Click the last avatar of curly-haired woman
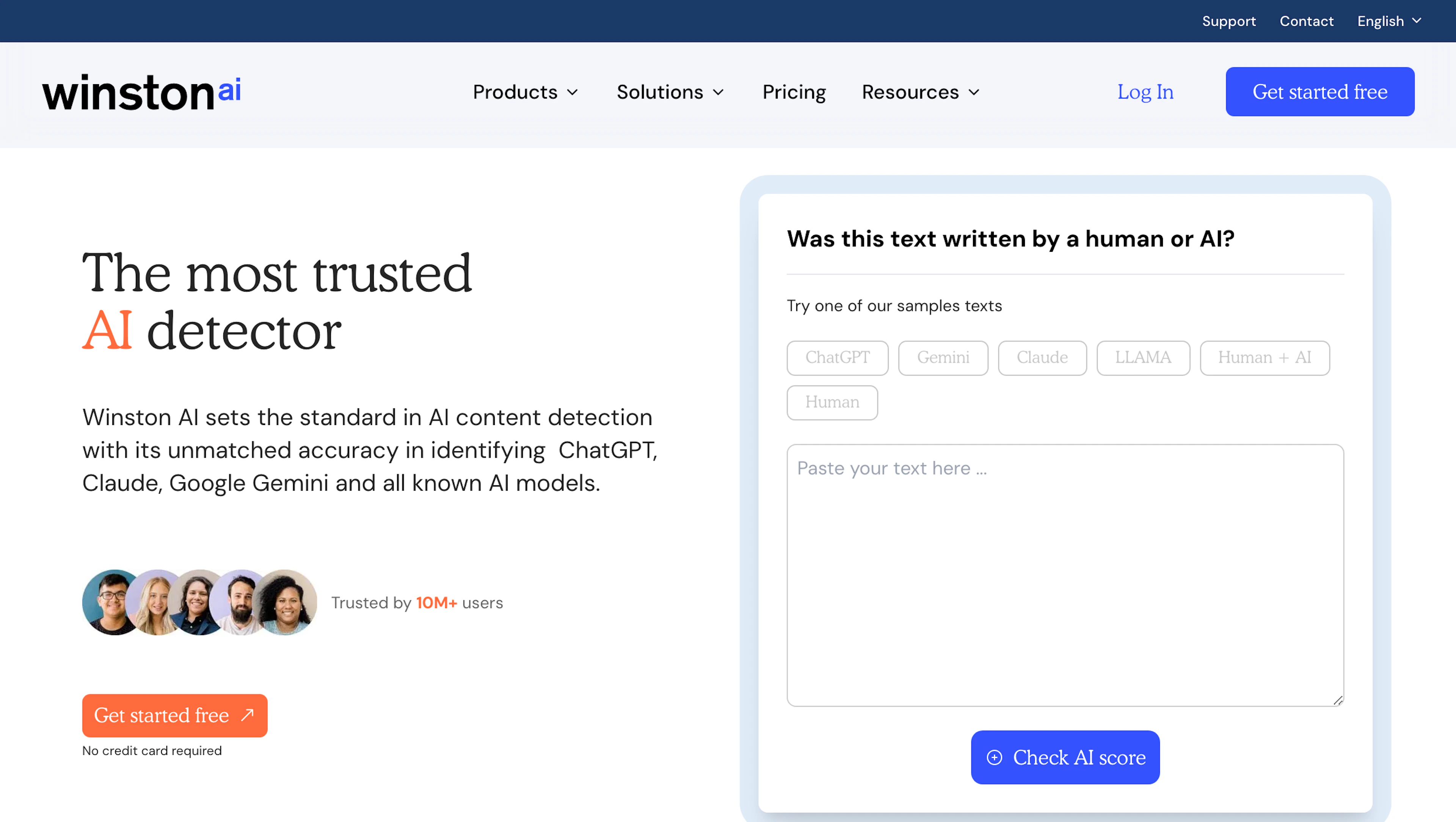 click(x=288, y=602)
